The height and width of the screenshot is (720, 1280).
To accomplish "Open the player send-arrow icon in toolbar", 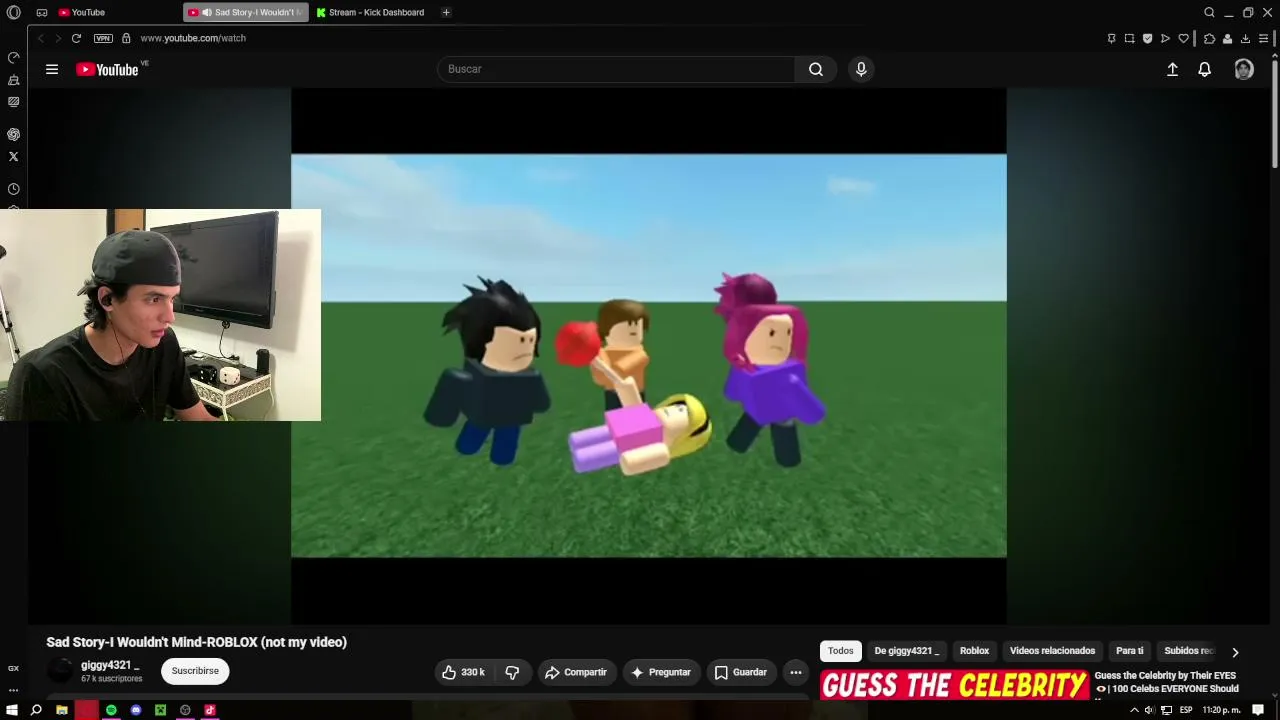I will pos(1165,38).
